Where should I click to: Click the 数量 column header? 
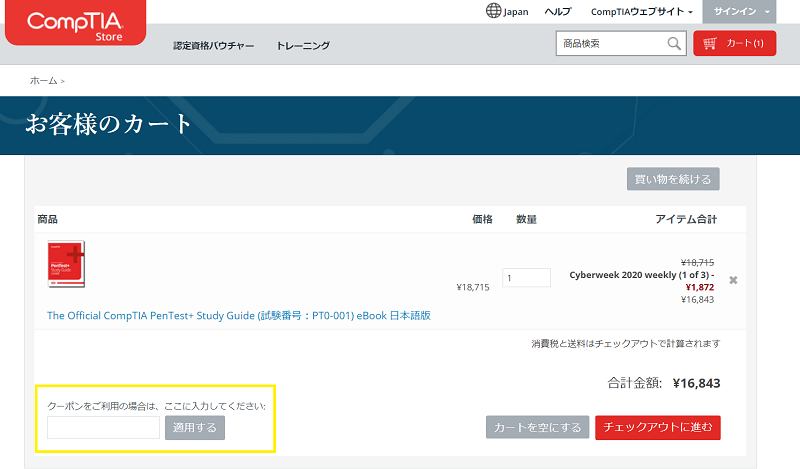coord(526,219)
